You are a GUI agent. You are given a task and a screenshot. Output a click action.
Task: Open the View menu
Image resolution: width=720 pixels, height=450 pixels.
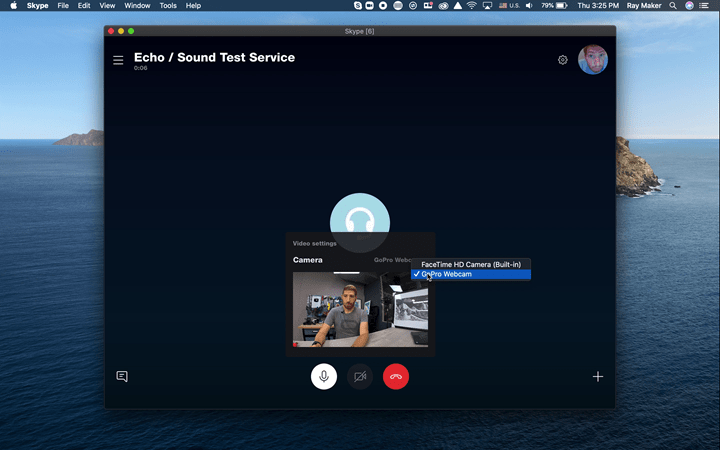[x=107, y=6]
